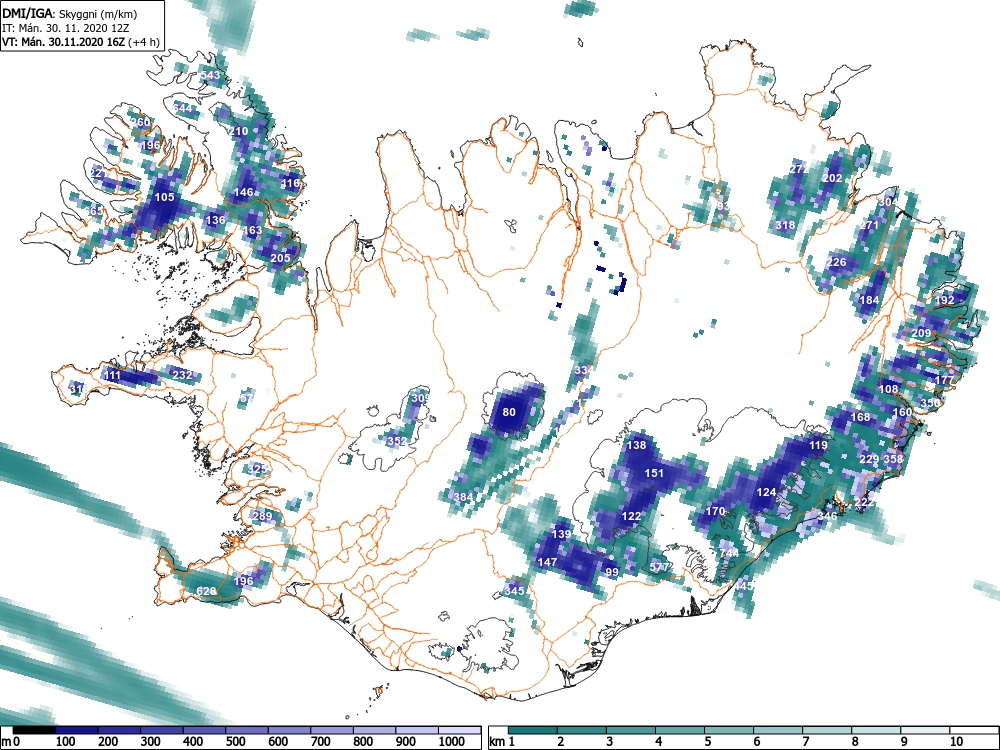Click the visibility value 124

[766, 492]
